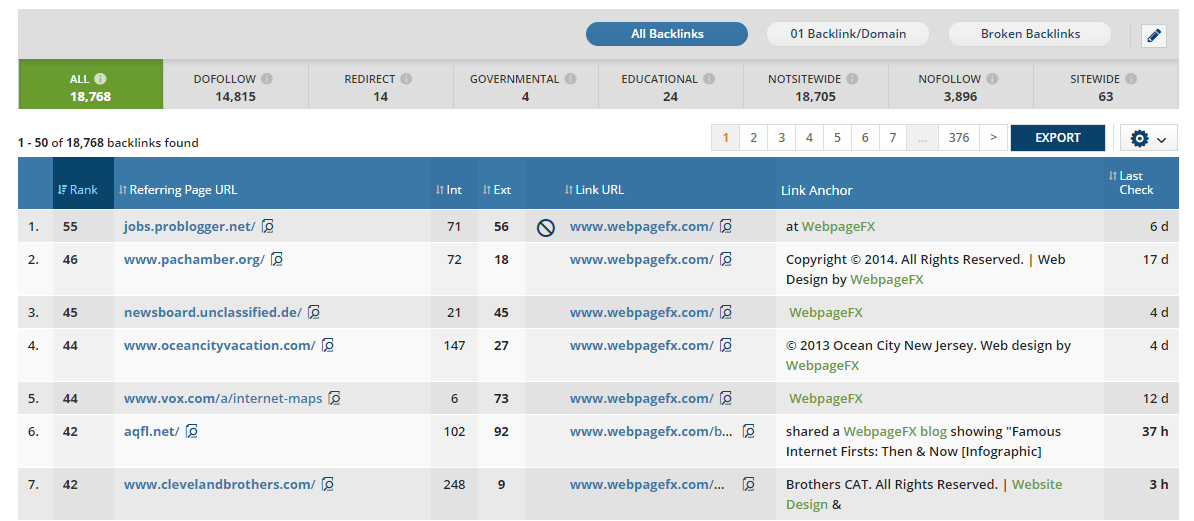This screenshot has height=521, width=1194.
Task: Jump to last page 376
Action: [x=959, y=138]
